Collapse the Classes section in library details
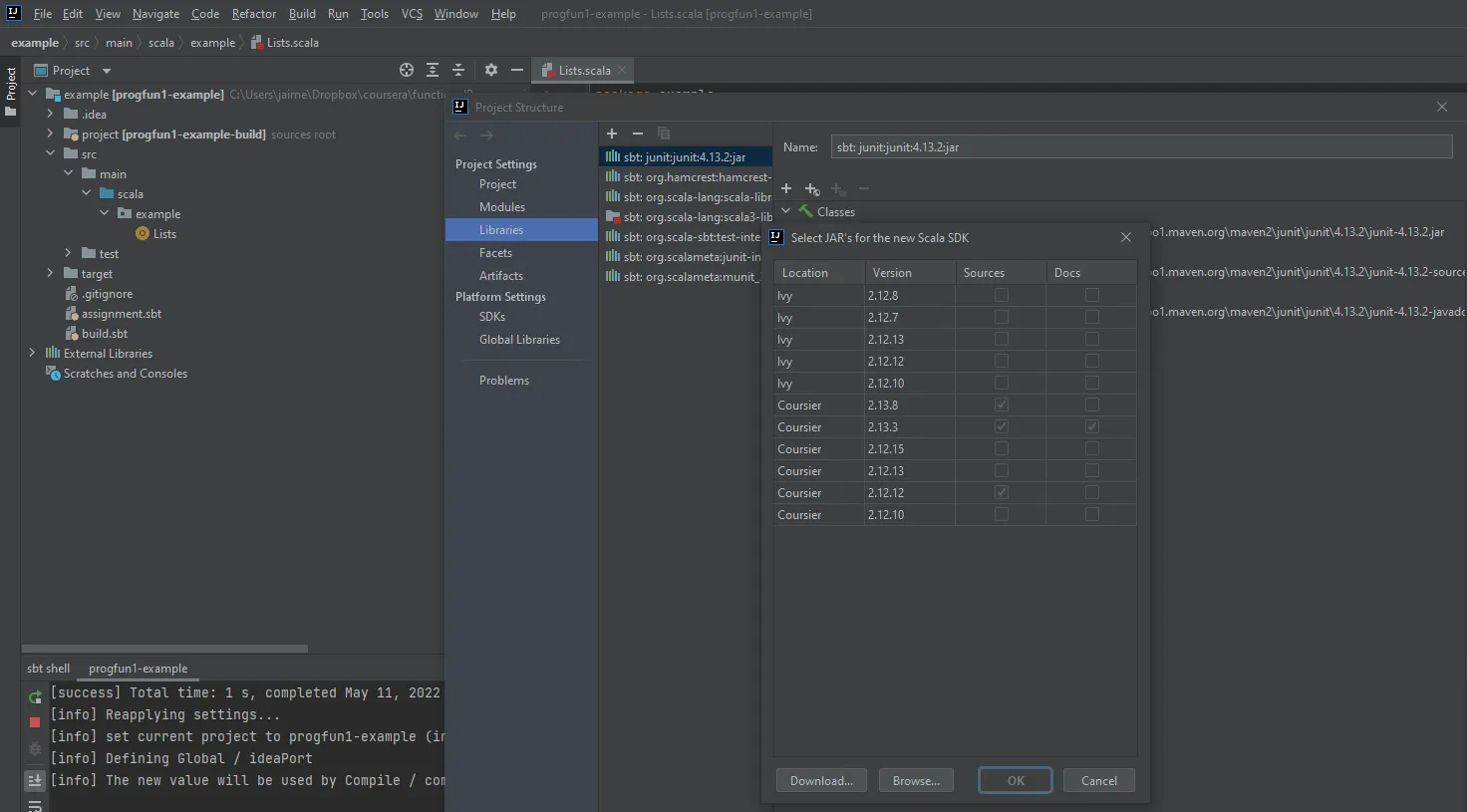The height and width of the screenshot is (812, 1467). coord(785,211)
